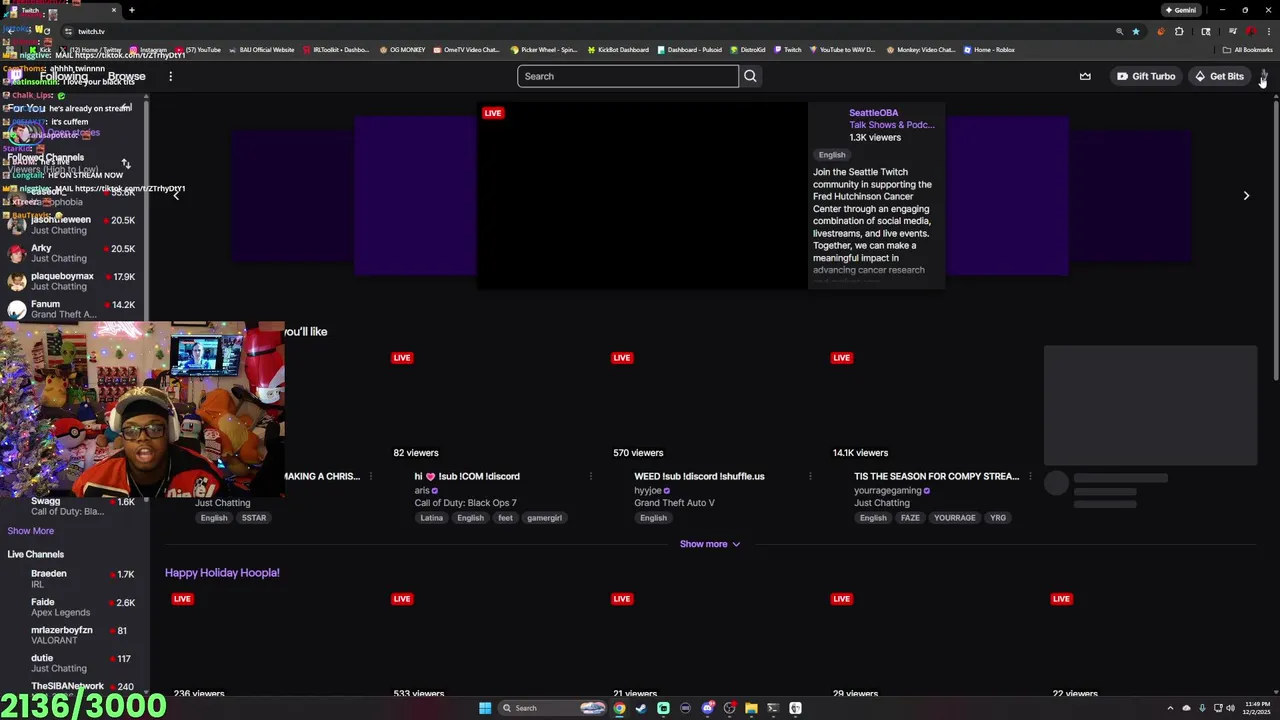The width and height of the screenshot is (1280, 720).
Task: Open options for the aris stream card
Action: pos(591,476)
